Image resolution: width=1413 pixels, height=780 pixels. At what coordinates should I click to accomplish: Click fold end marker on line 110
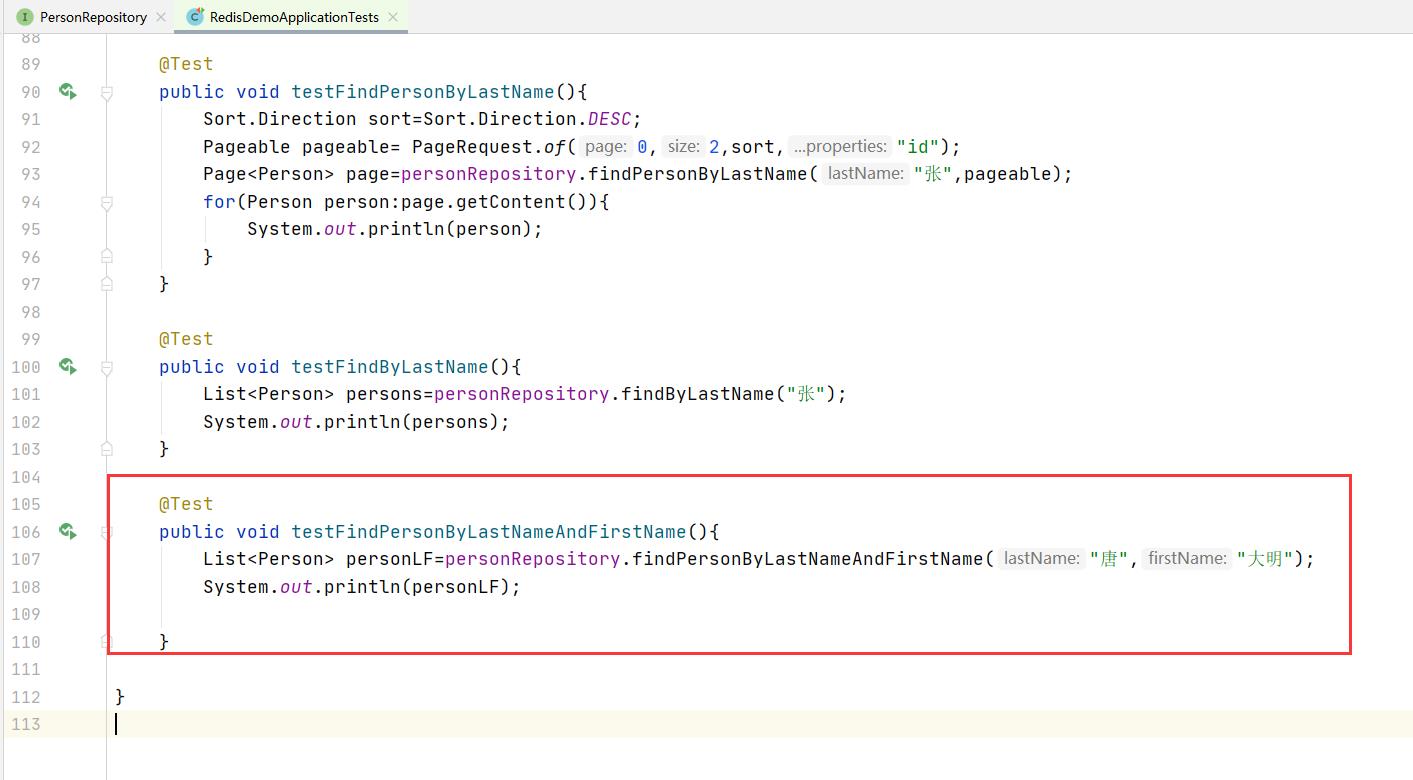pyautogui.click(x=106, y=642)
